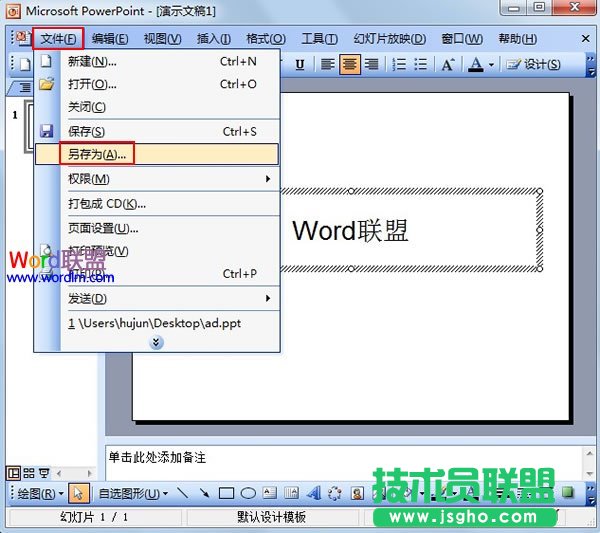600x533 pixels.
Task: Open the 视图(V) menu
Action: pyautogui.click(x=162, y=39)
